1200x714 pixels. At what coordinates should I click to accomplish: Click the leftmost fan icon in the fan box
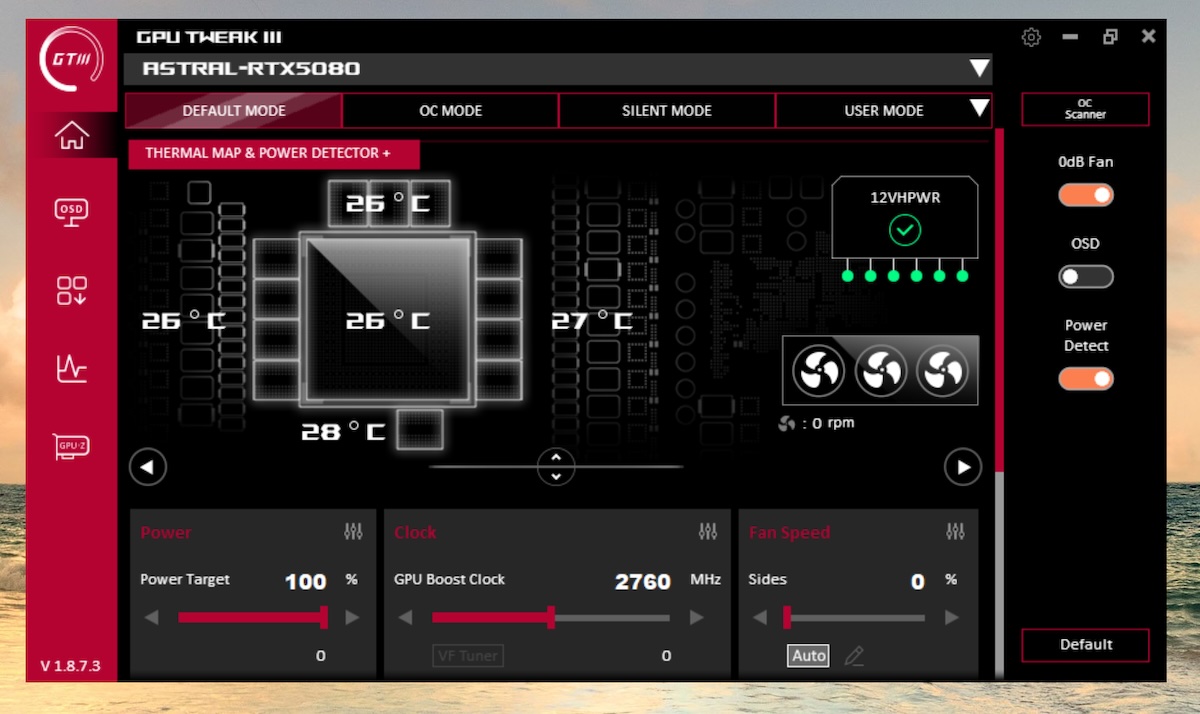[819, 371]
